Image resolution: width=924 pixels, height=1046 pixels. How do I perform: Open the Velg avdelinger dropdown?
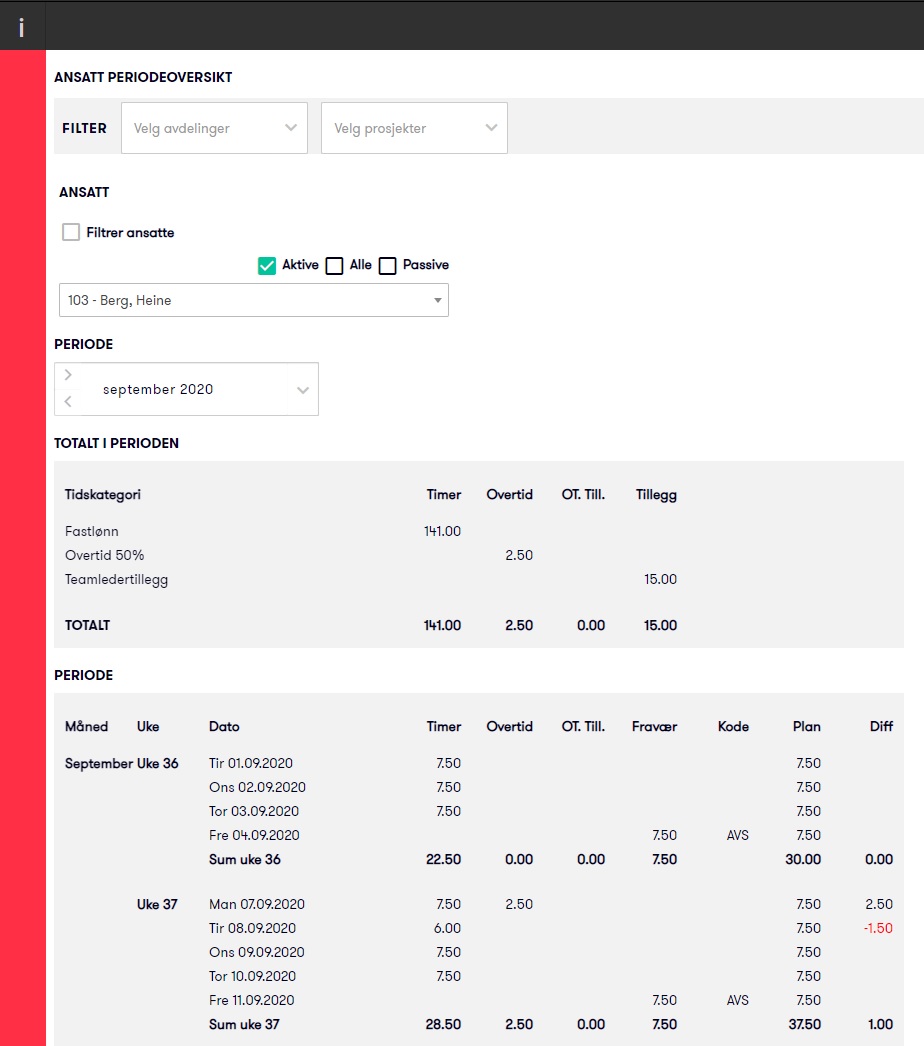pyautogui.click(x=214, y=128)
